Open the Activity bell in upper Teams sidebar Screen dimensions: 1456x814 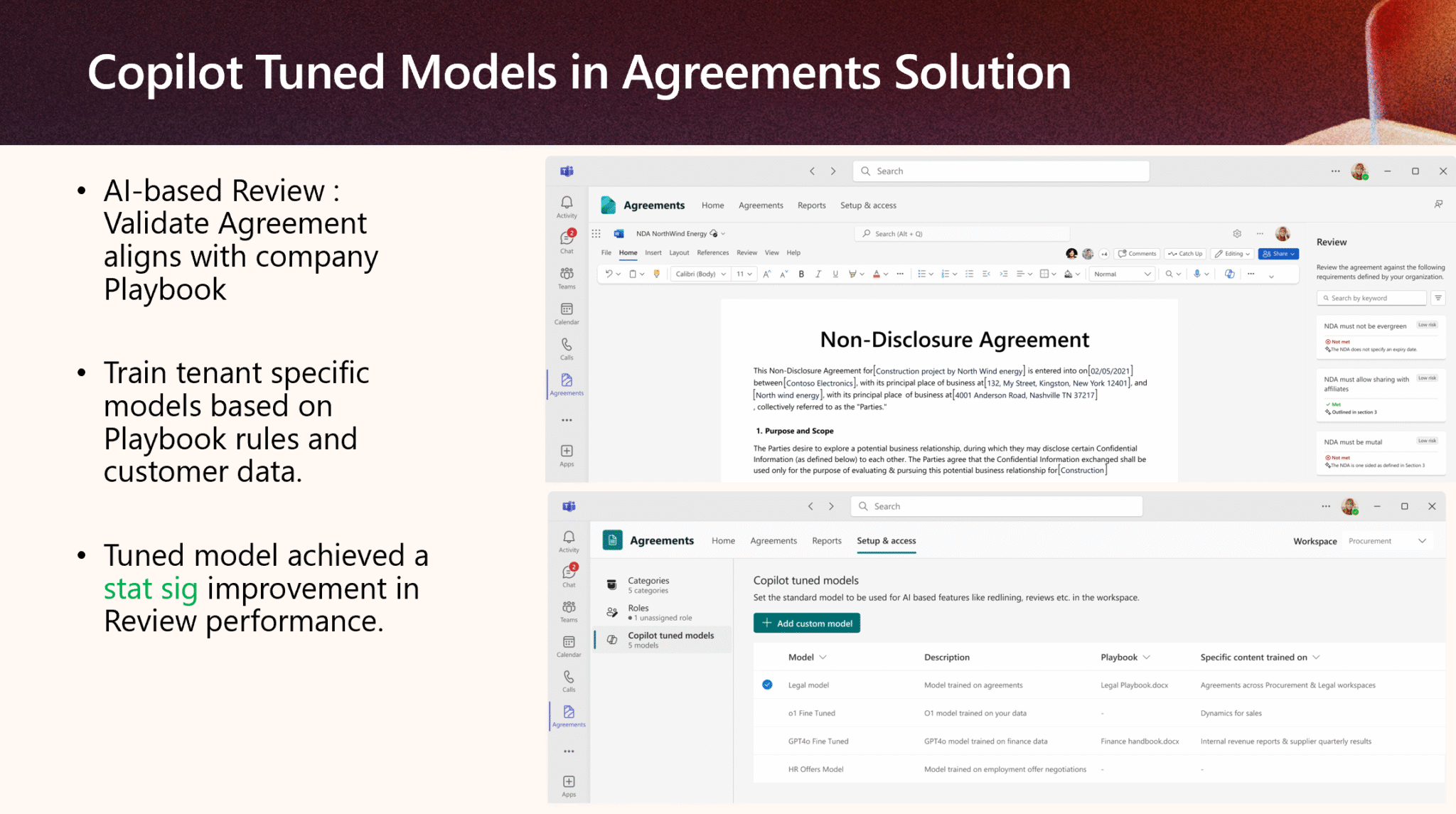[567, 206]
